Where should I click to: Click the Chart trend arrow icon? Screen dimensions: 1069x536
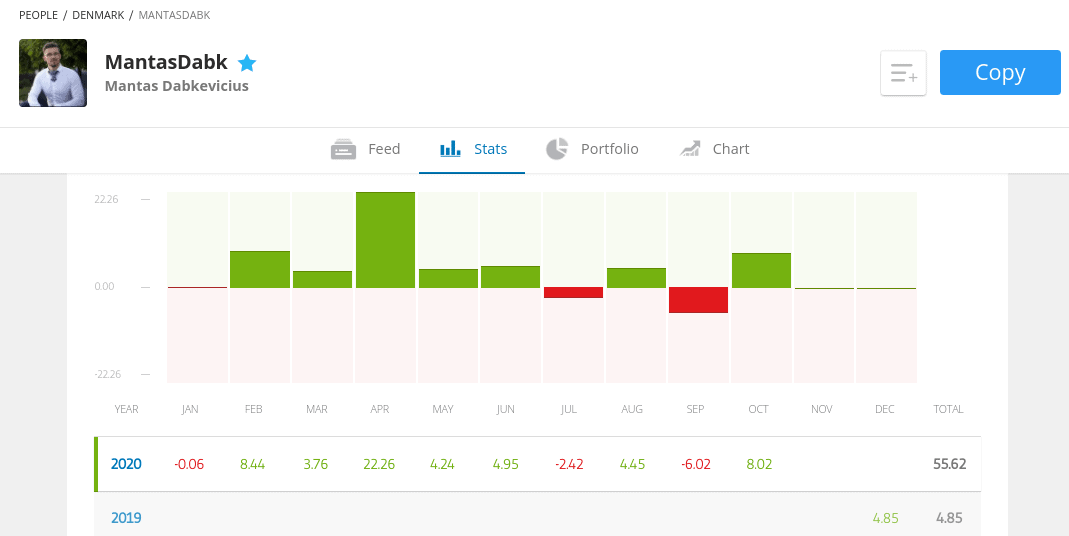[x=690, y=149]
